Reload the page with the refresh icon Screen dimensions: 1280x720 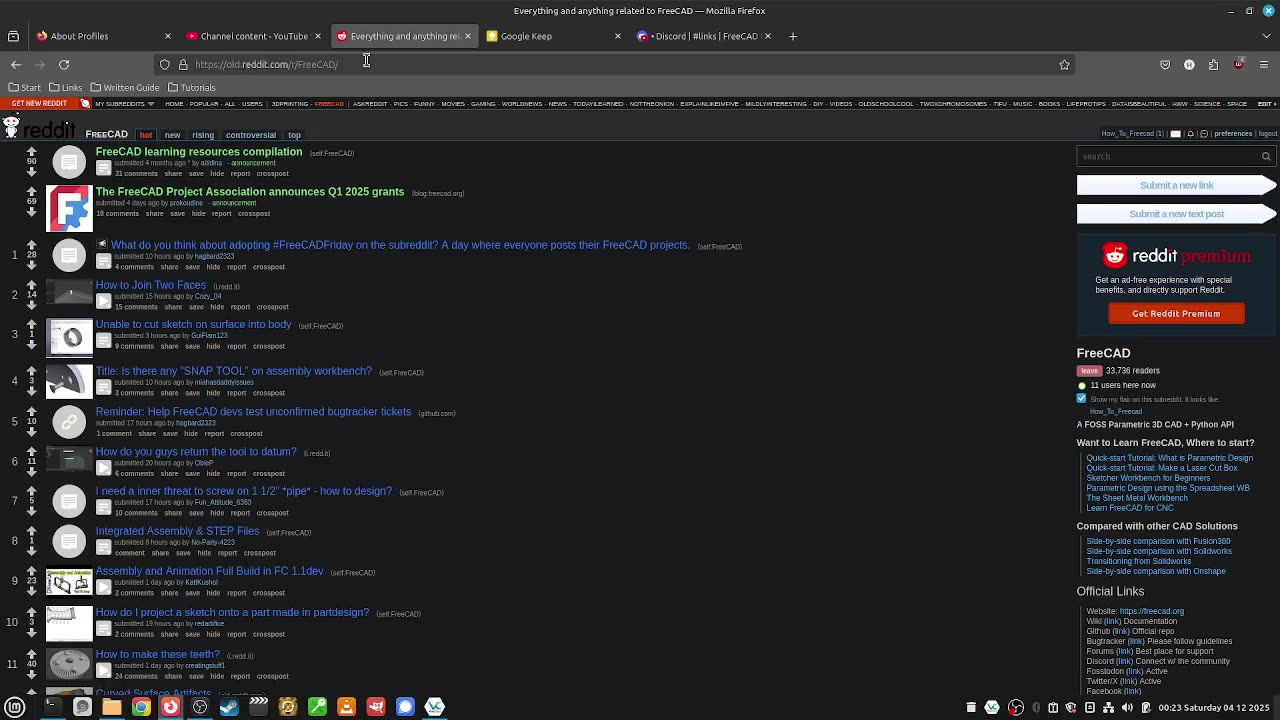pos(64,64)
